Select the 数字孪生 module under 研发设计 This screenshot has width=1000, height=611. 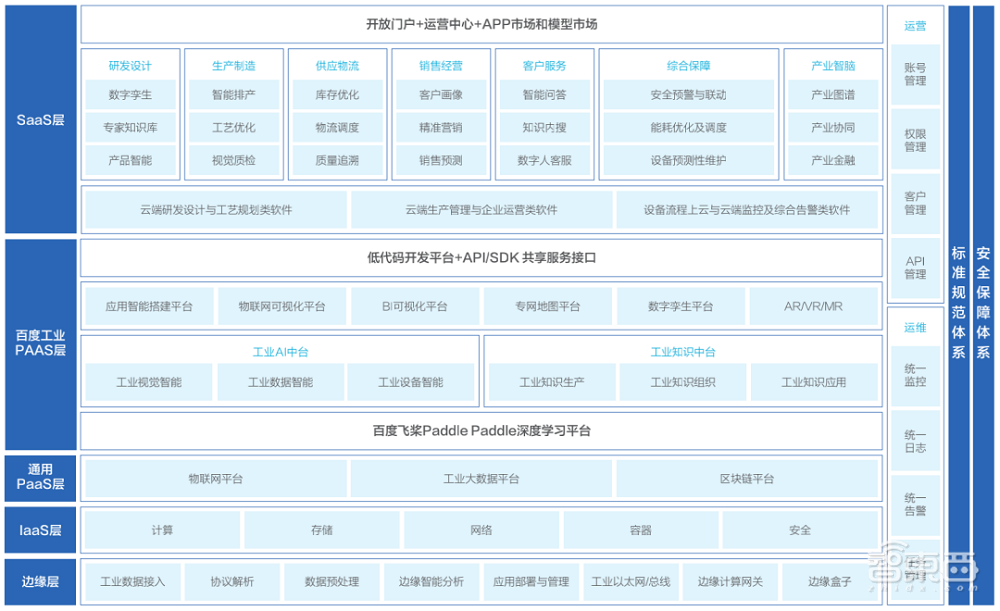point(130,96)
